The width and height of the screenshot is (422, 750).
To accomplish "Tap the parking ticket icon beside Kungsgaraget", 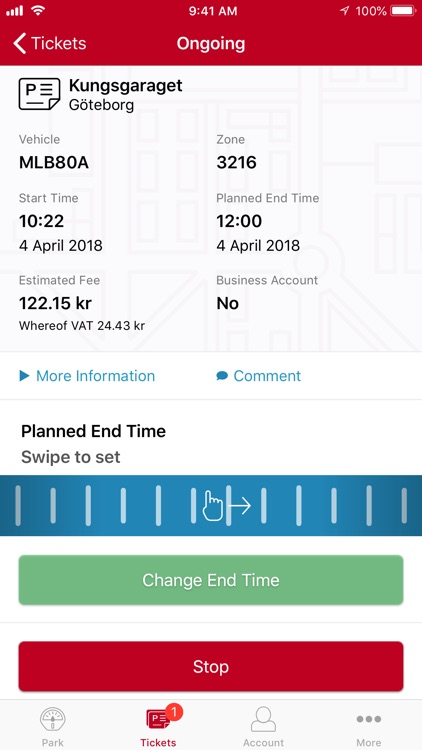I will 39,94.
